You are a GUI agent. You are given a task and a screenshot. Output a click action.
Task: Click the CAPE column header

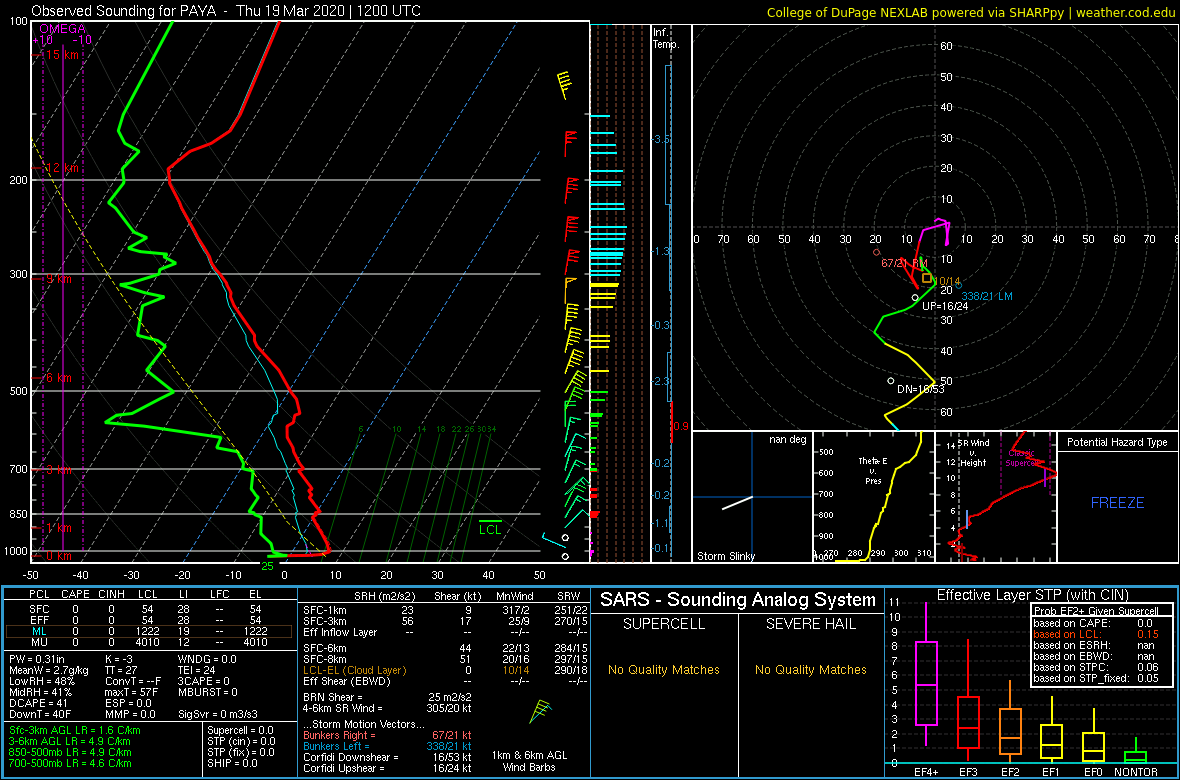75,595
